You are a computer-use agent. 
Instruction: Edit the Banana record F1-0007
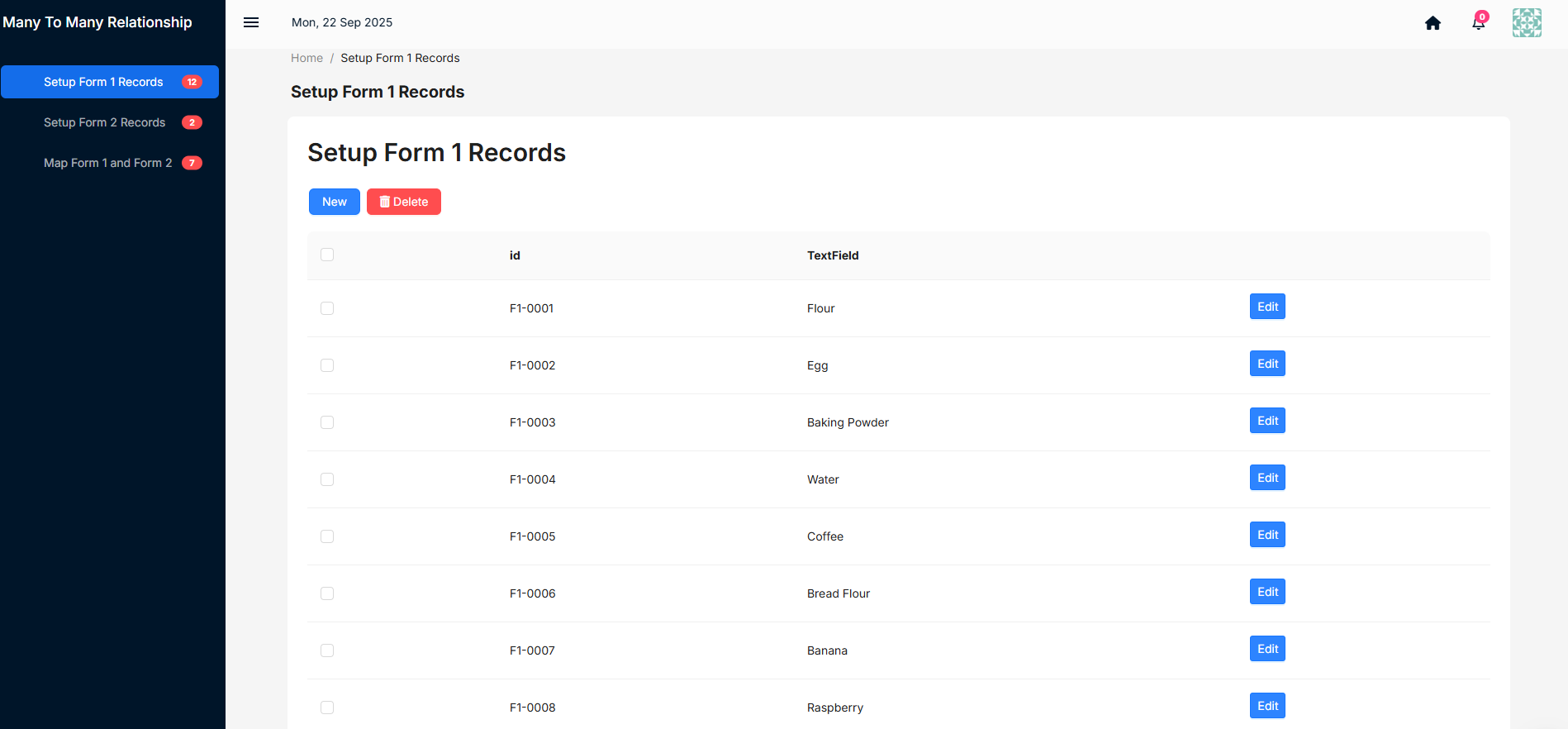click(x=1267, y=649)
